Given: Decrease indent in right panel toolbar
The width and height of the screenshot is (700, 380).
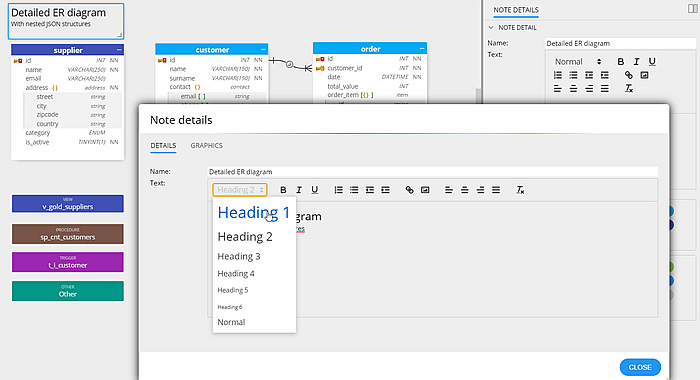Looking at the screenshot, I should tap(589, 75).
